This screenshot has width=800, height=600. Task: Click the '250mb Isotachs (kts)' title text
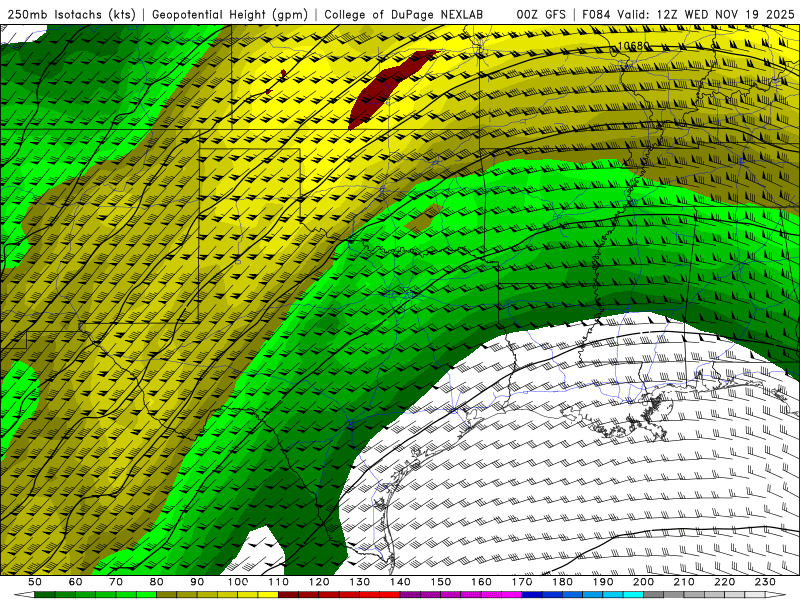pos(71,14)
